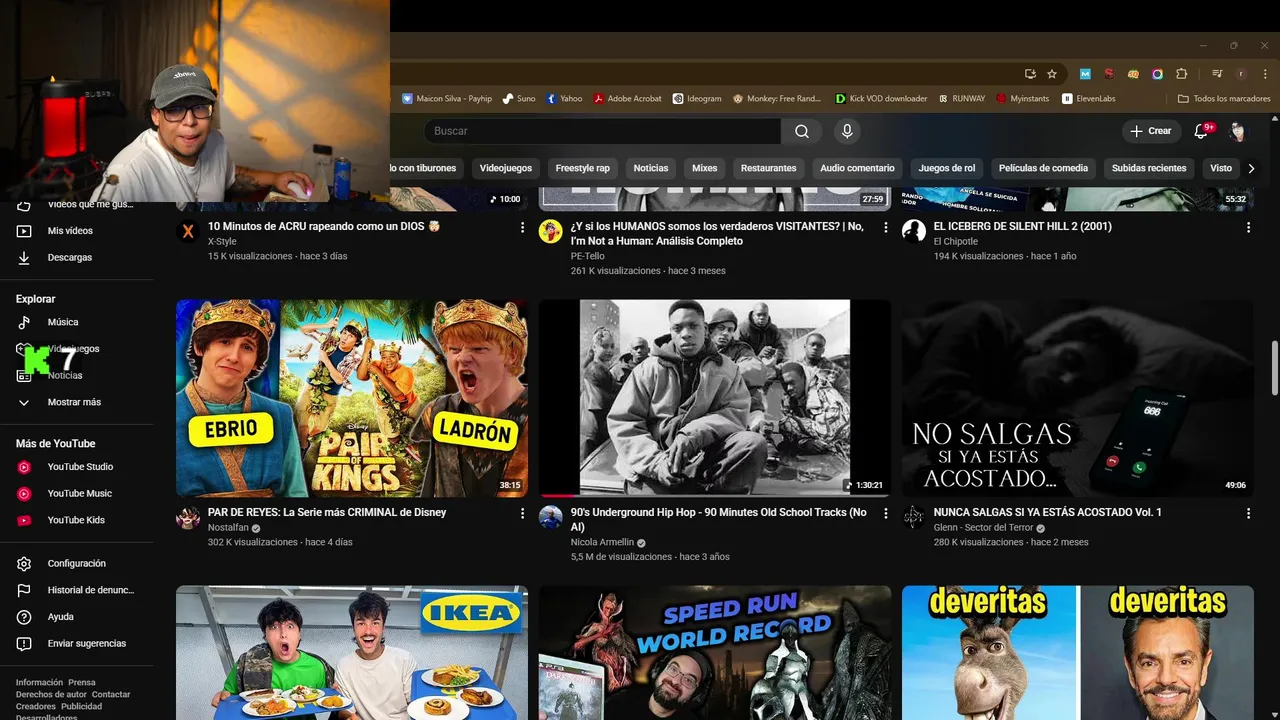Open the ElevenLabs bookmark
Image resolution: width=1280 pixels, height=720 pixels.
pos(1089,99)
